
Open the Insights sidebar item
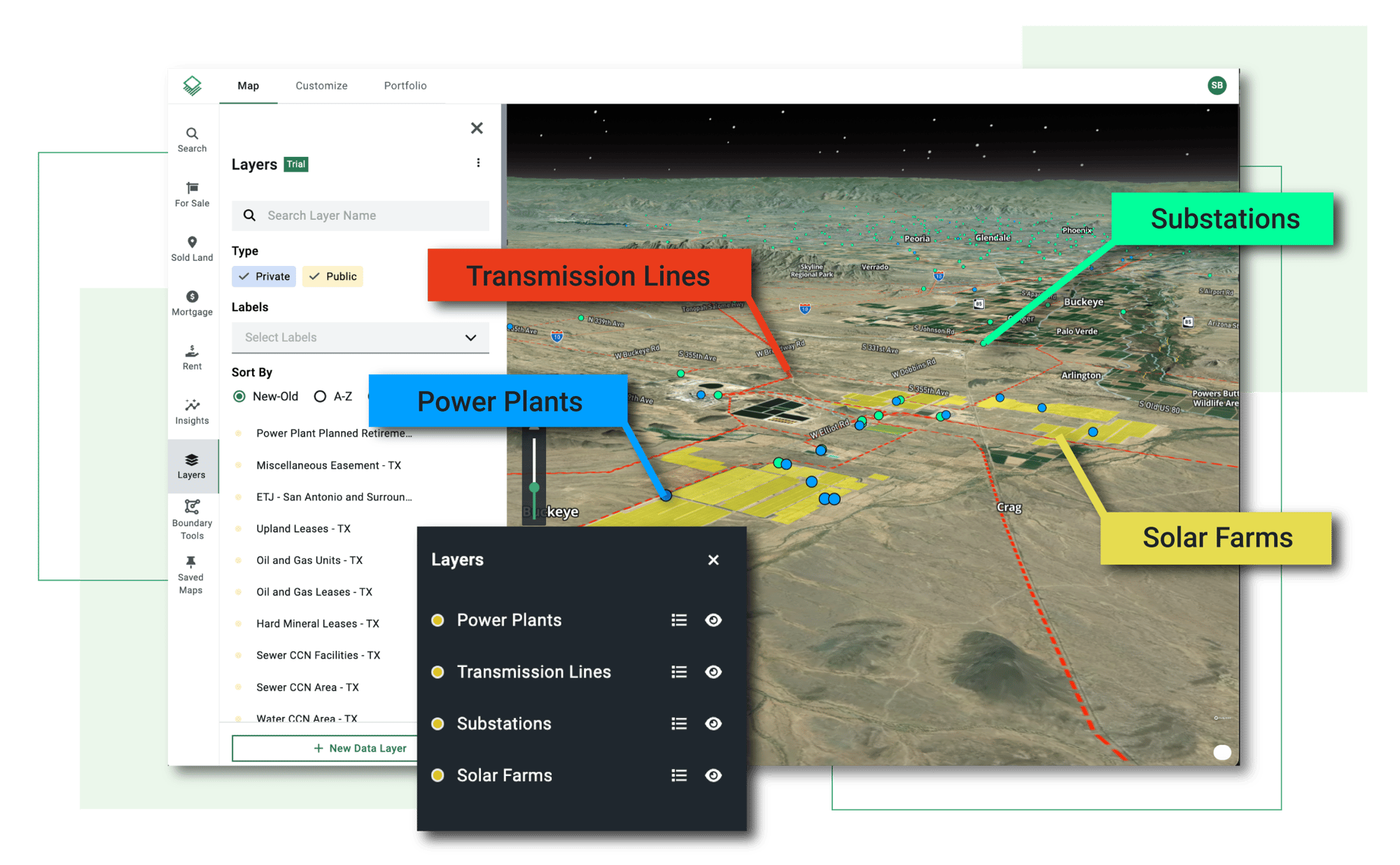point(192,412)
